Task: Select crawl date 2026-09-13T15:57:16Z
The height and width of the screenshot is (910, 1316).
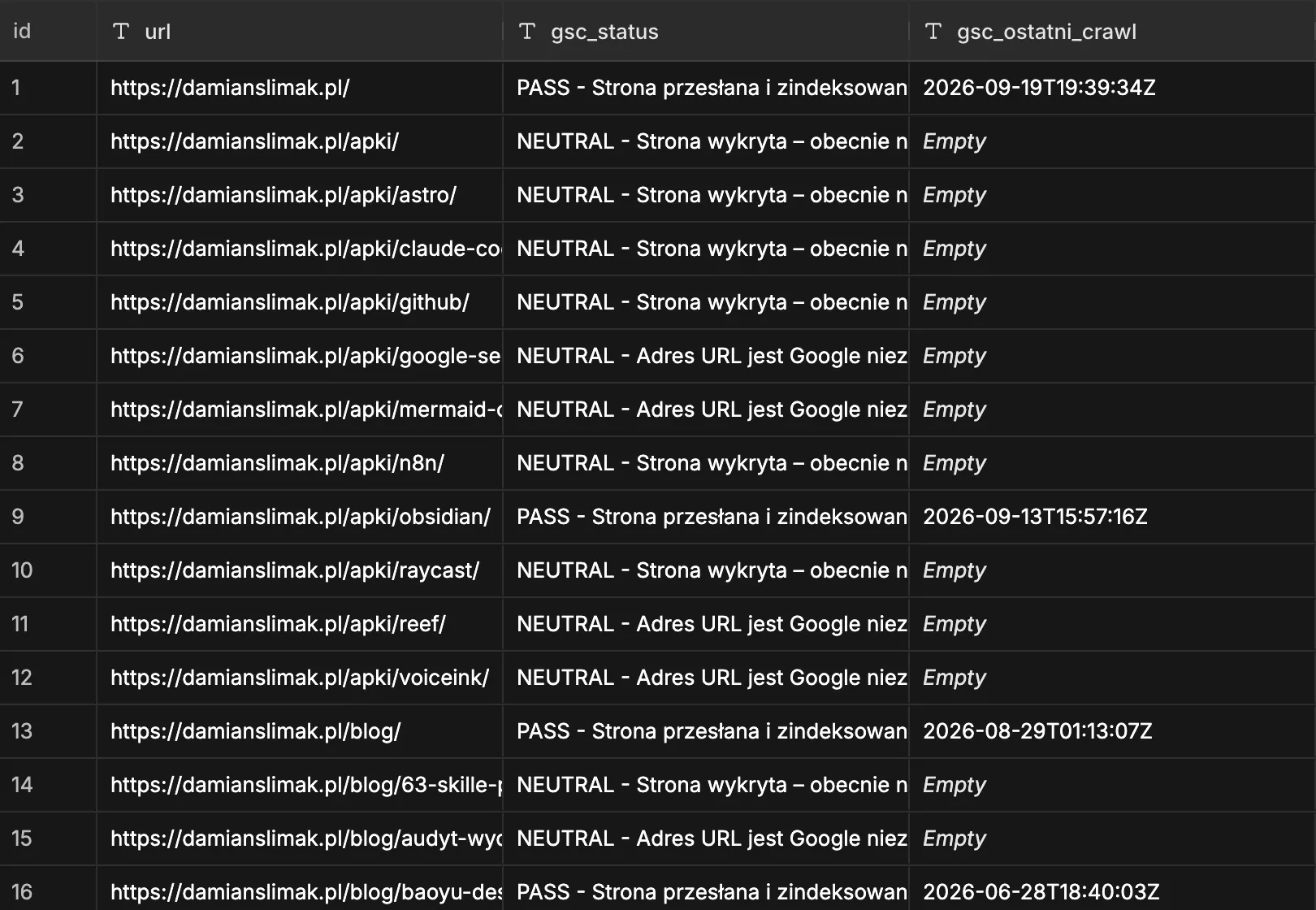Action: pos(1035,517)
